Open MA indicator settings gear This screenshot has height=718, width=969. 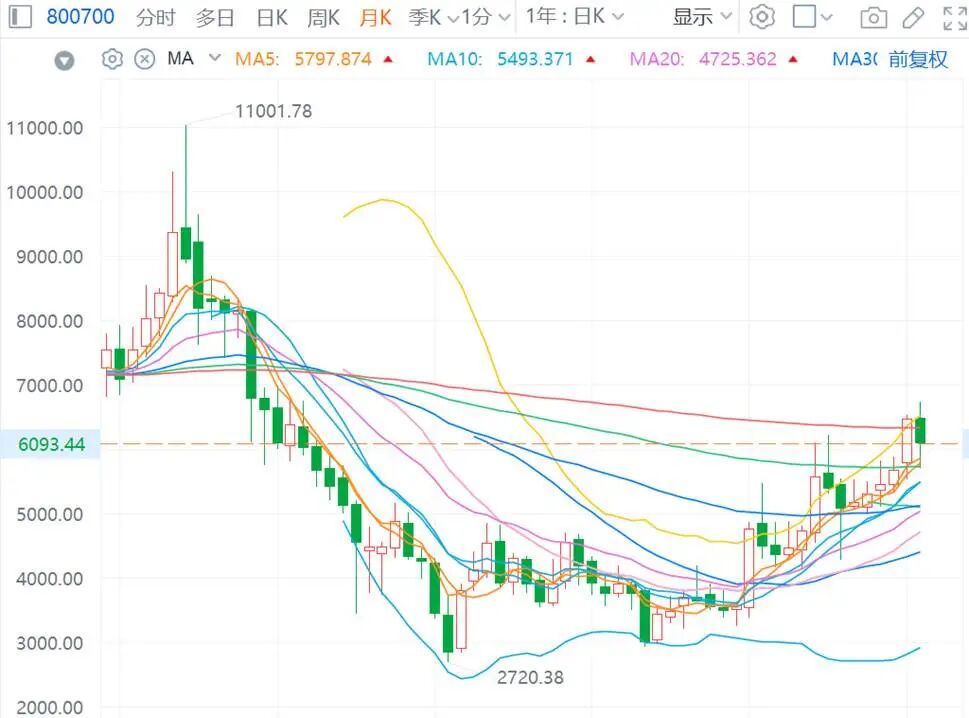click(x=112, y=59)
